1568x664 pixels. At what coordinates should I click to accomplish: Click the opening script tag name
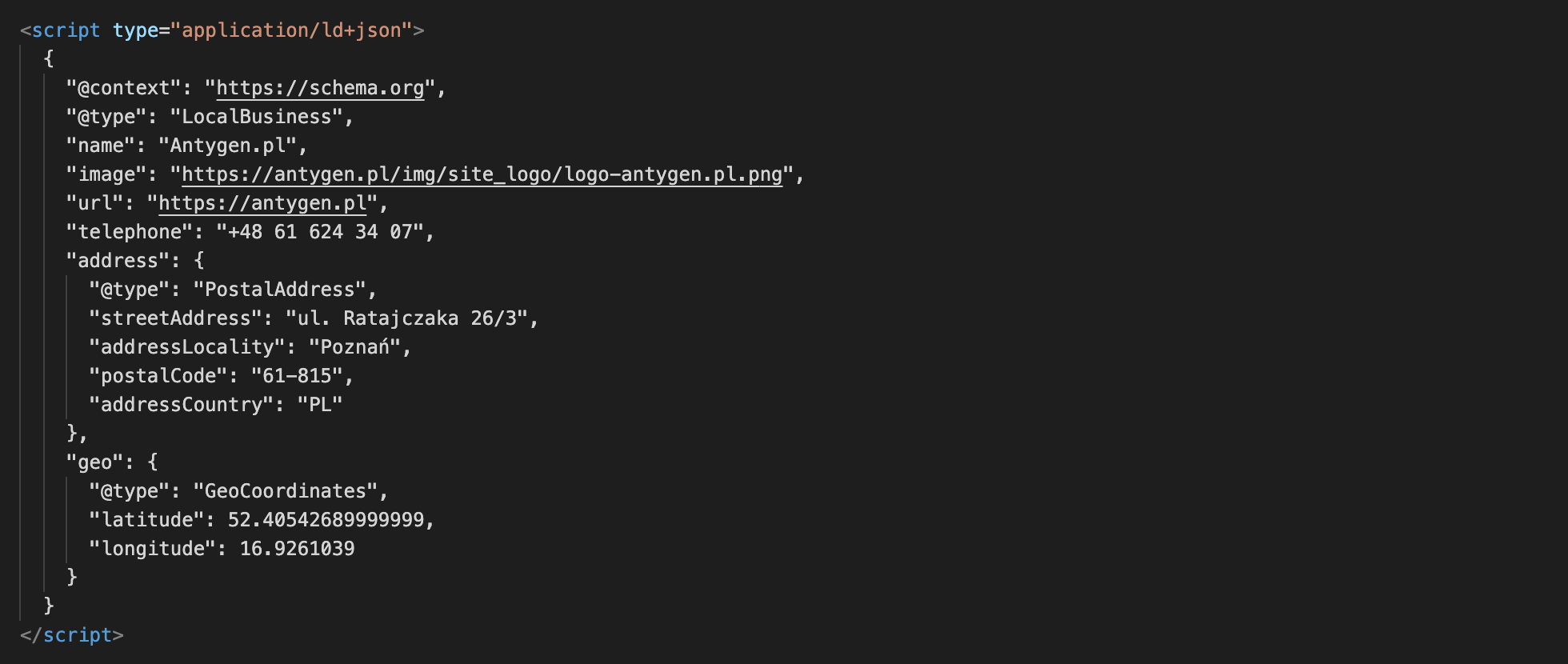pyautogui.click(x=66, y=30)
